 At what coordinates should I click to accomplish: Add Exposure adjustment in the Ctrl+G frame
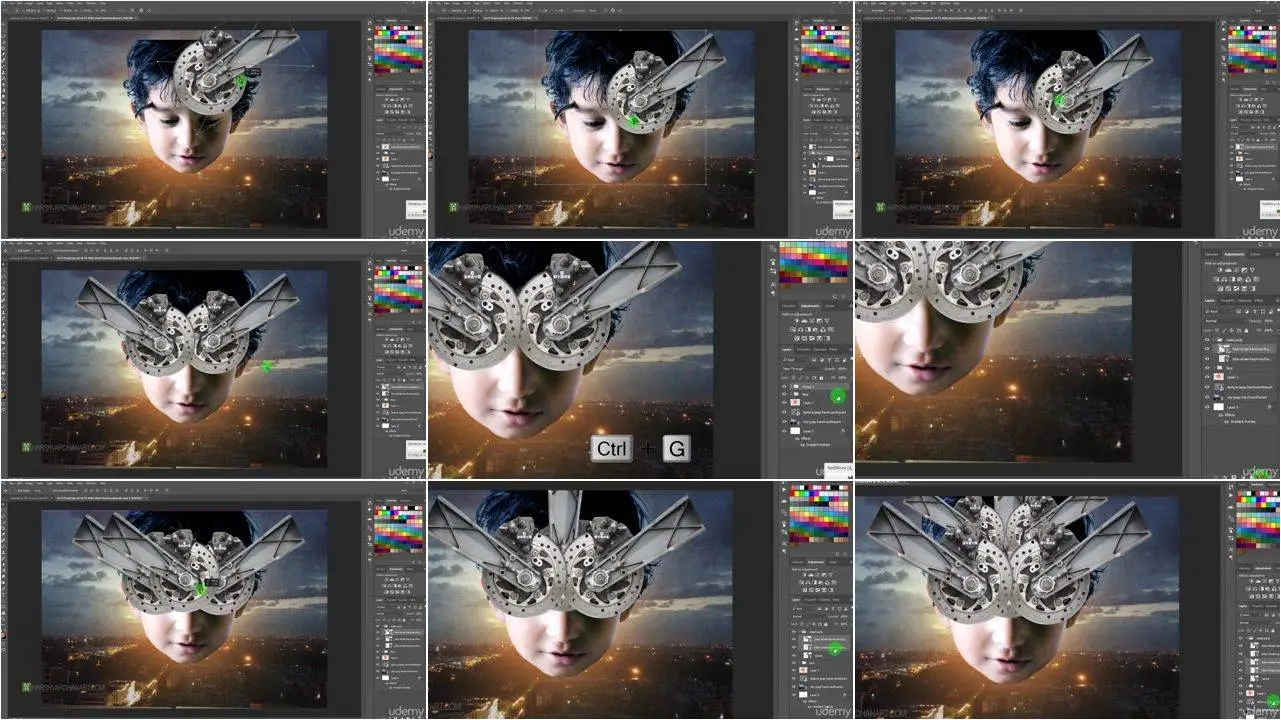click(x=819, y=321)
